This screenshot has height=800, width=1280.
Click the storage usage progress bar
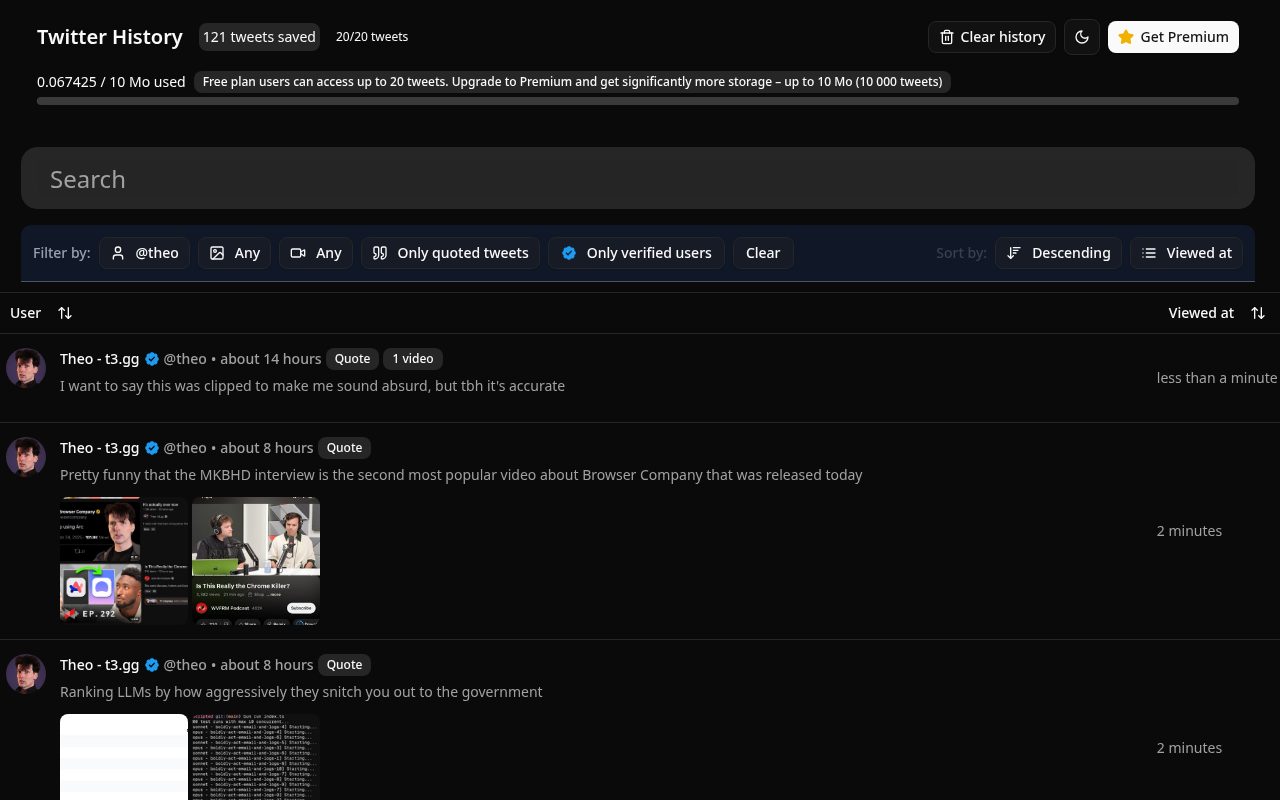click(638, 101)
